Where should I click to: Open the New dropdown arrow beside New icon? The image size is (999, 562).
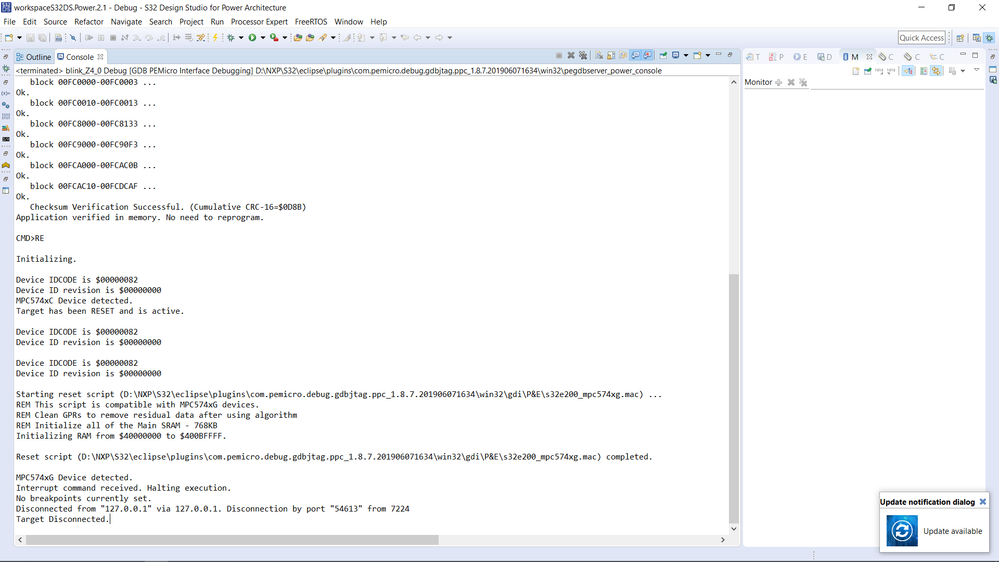19,38
